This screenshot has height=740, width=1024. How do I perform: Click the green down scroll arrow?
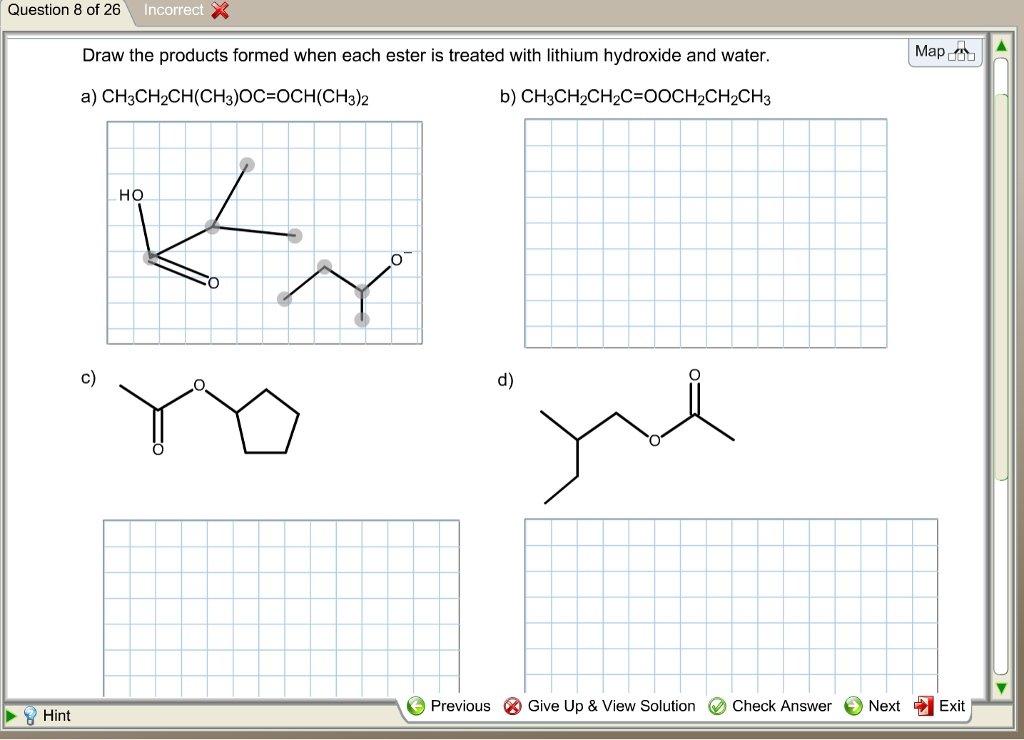point(1000,688)
